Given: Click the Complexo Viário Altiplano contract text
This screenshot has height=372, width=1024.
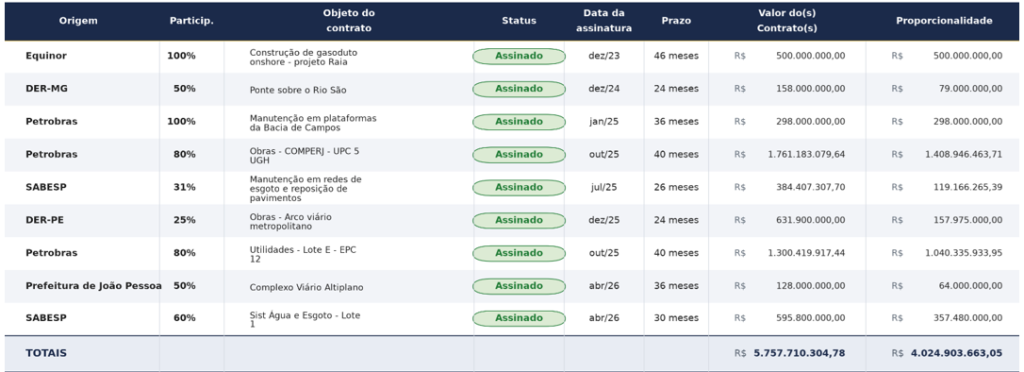Looking at the screenshot, I should pyautogui.click(x=306, y=287).
